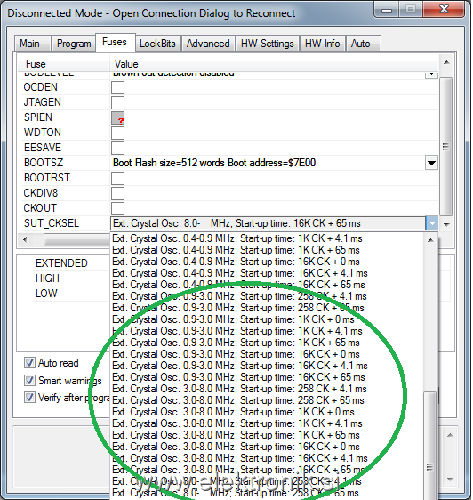The height and width of the screenshot is (500, 473).
Task: Go to the HW Settings tab
Action: [x=267, y=44]
